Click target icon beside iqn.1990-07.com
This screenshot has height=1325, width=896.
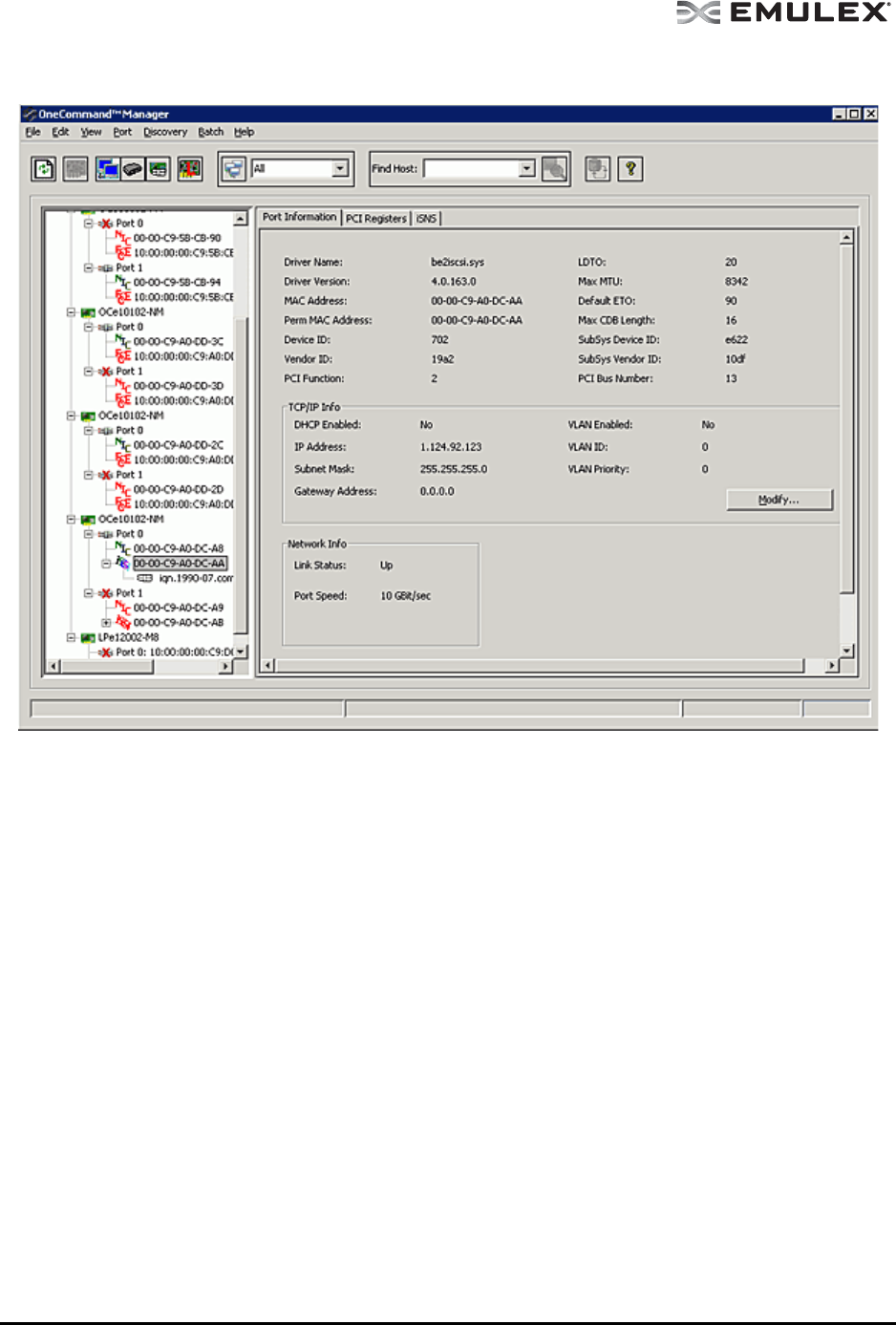[144, 578]
